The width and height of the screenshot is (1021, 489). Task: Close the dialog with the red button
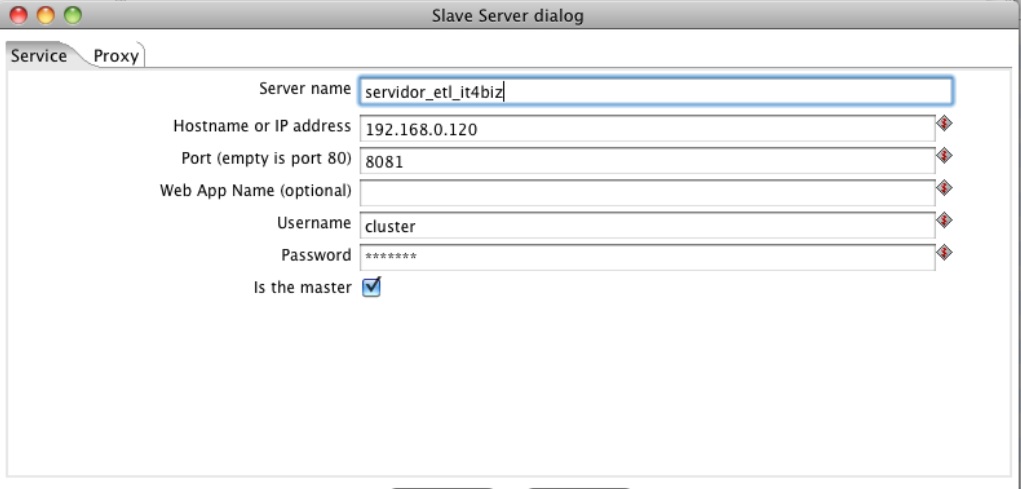pyautogui.click(x=21, y=16)
